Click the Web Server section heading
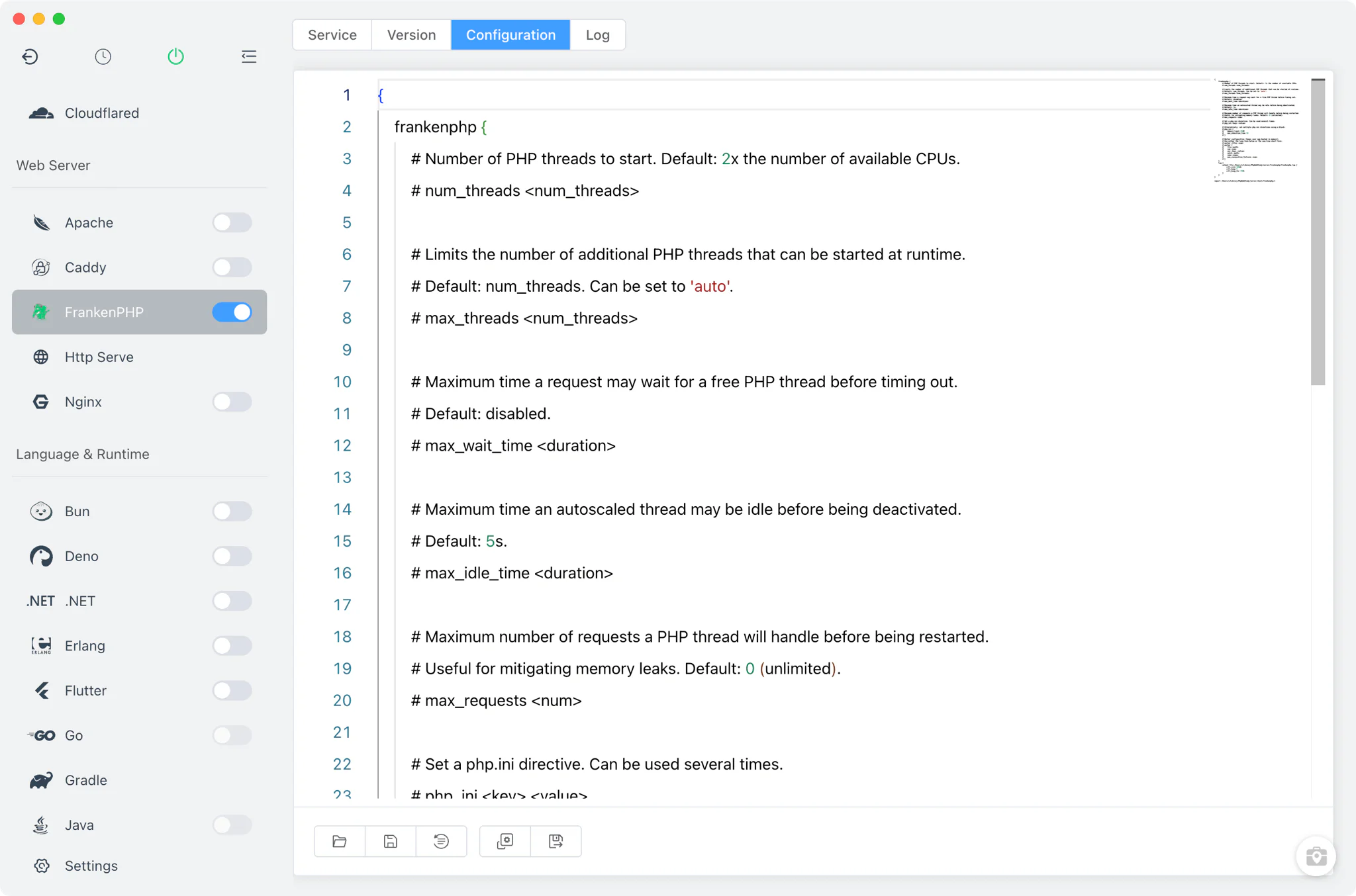 [x=53, y=165]
